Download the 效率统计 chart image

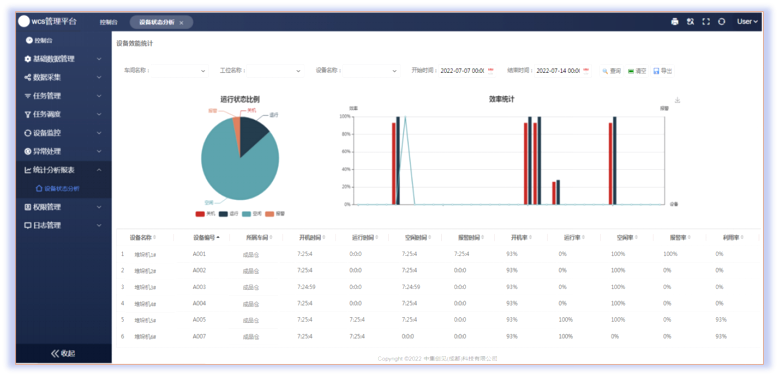click(678, 100)
